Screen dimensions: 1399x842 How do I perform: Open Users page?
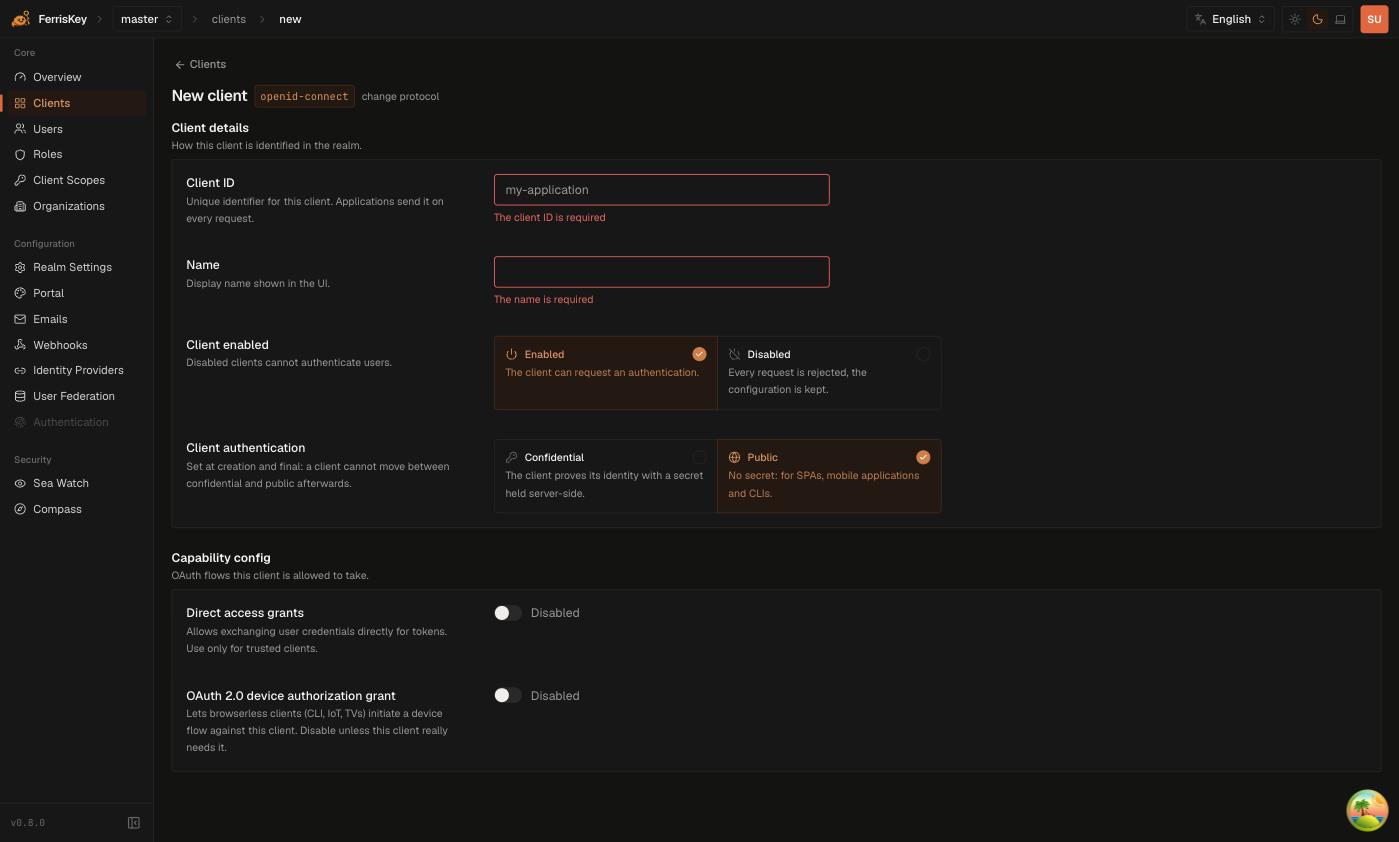[x=75, y=129]
